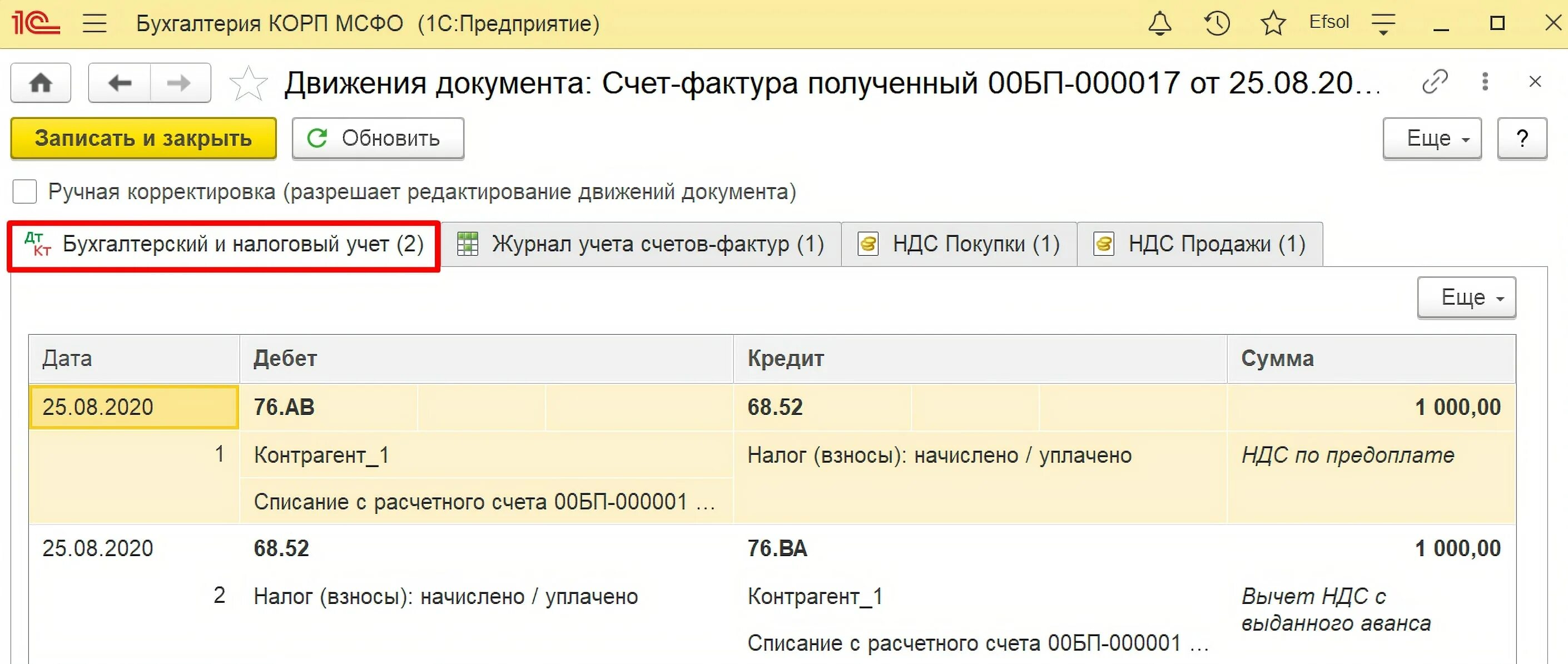This screenshot has width=1568, height=664.
Task: Select credit account 76.ВА cell
Action: (x=777, y=548)
